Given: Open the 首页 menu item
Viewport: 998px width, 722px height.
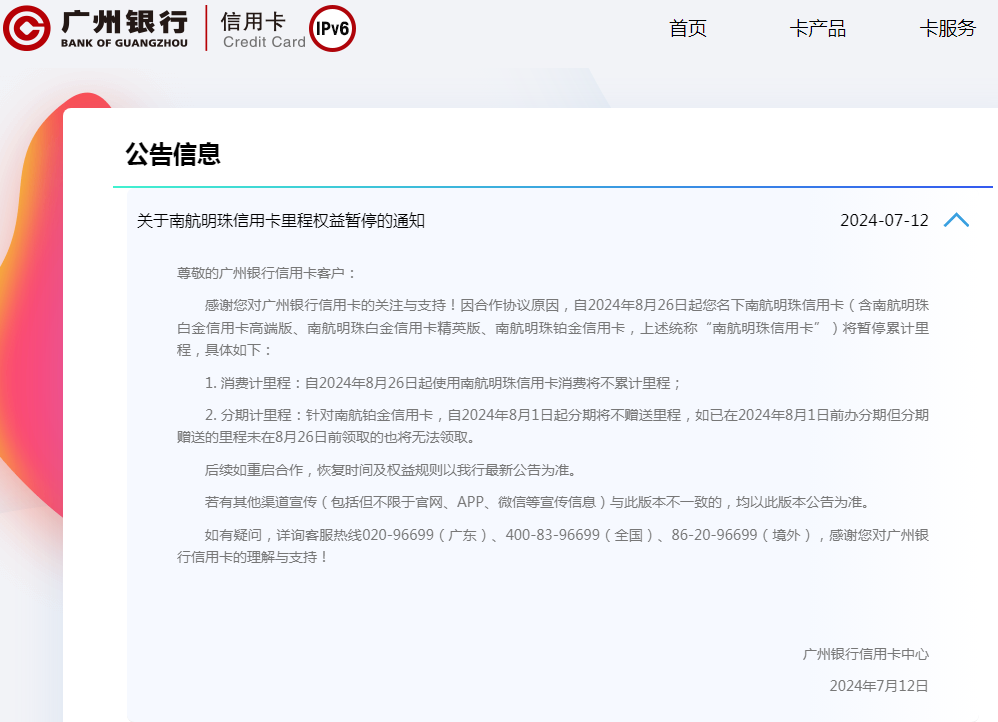Looking at the screenshot, I should (x=687, y=28).
